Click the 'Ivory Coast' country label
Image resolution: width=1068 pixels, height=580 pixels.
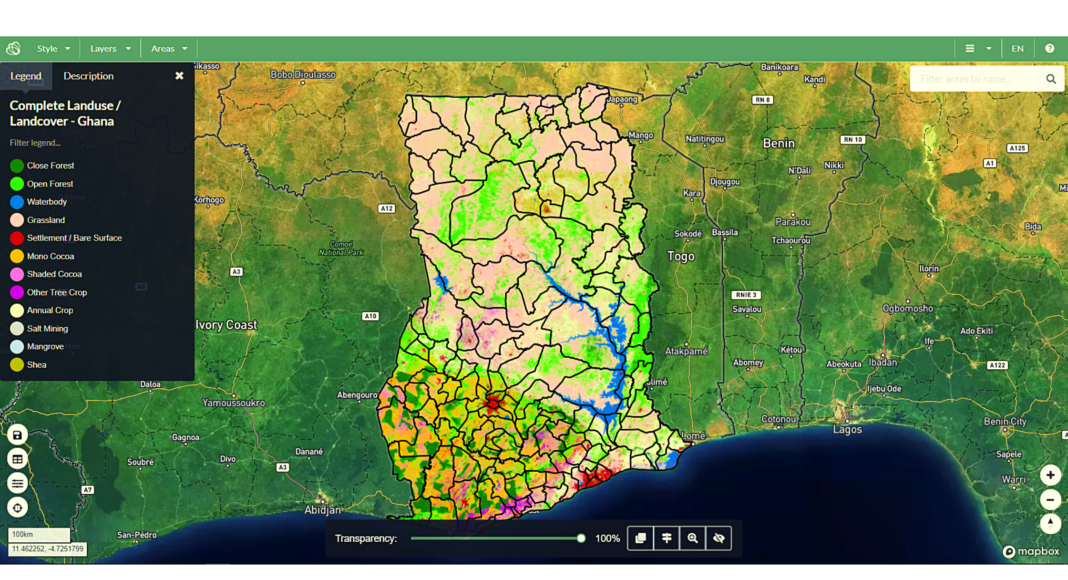click(x=227, y=325)
